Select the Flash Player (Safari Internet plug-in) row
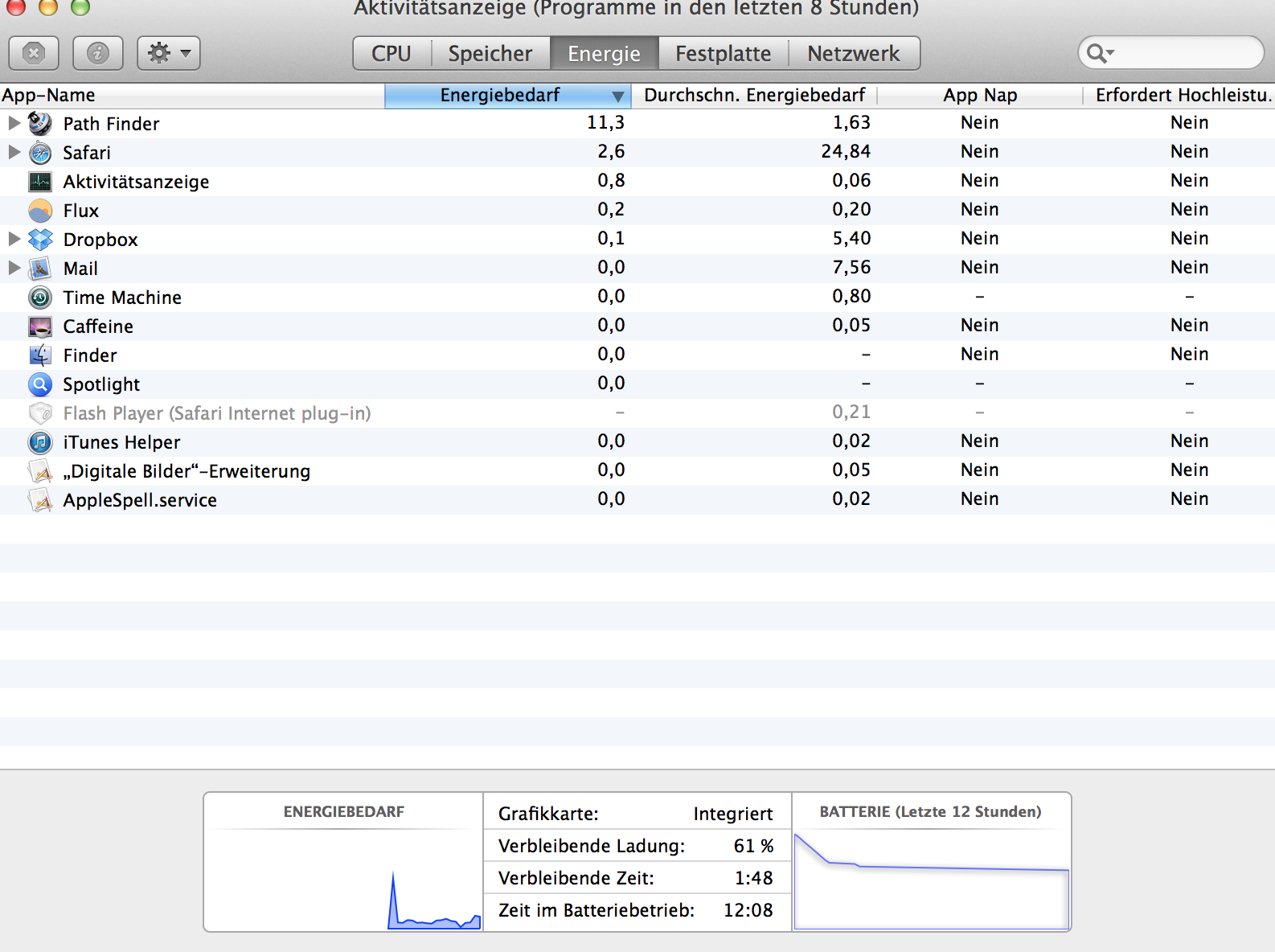Viewport: 1275px width, 952px height. pyautogui.click(x=637, y=413)
